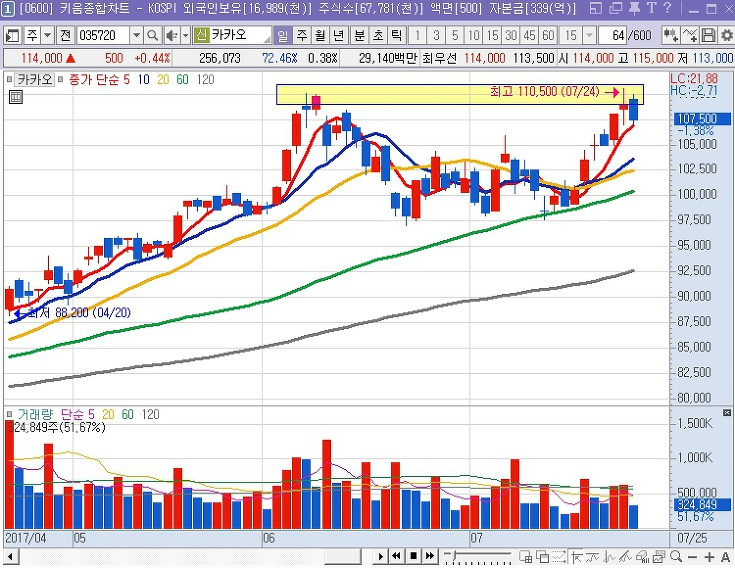Click the stock code input field 035720
Image resolution: width=735 pixels, height=568 pixels.
(103, 35)
